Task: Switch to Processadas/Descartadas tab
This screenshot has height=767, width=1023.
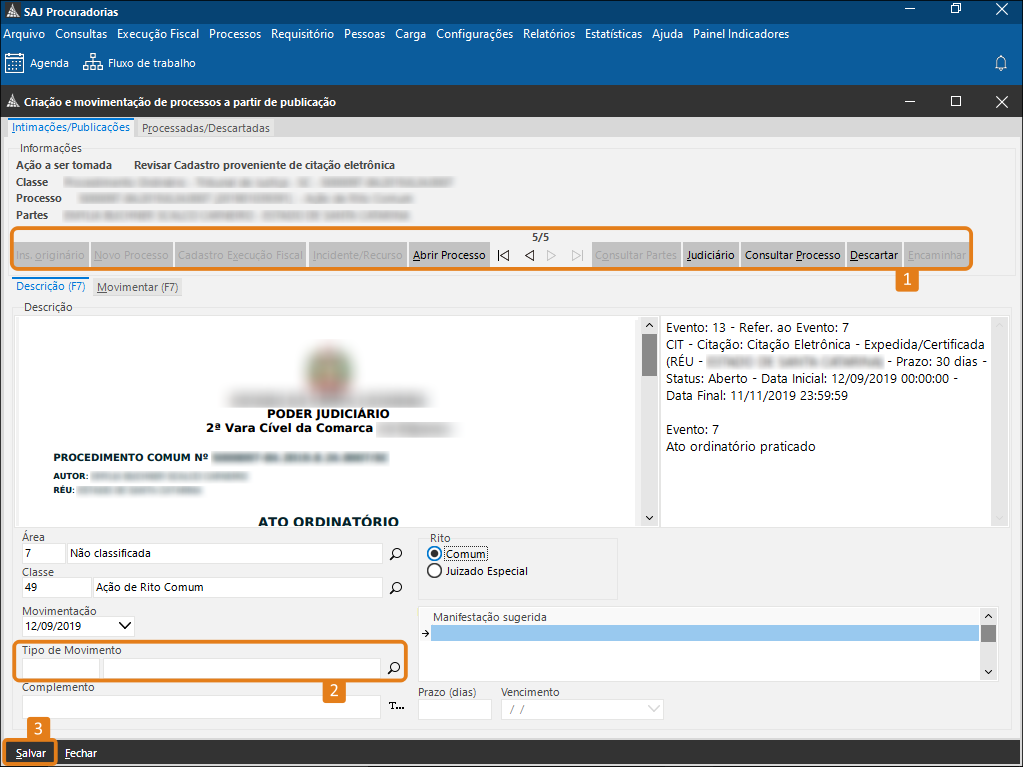Action: 206,128
